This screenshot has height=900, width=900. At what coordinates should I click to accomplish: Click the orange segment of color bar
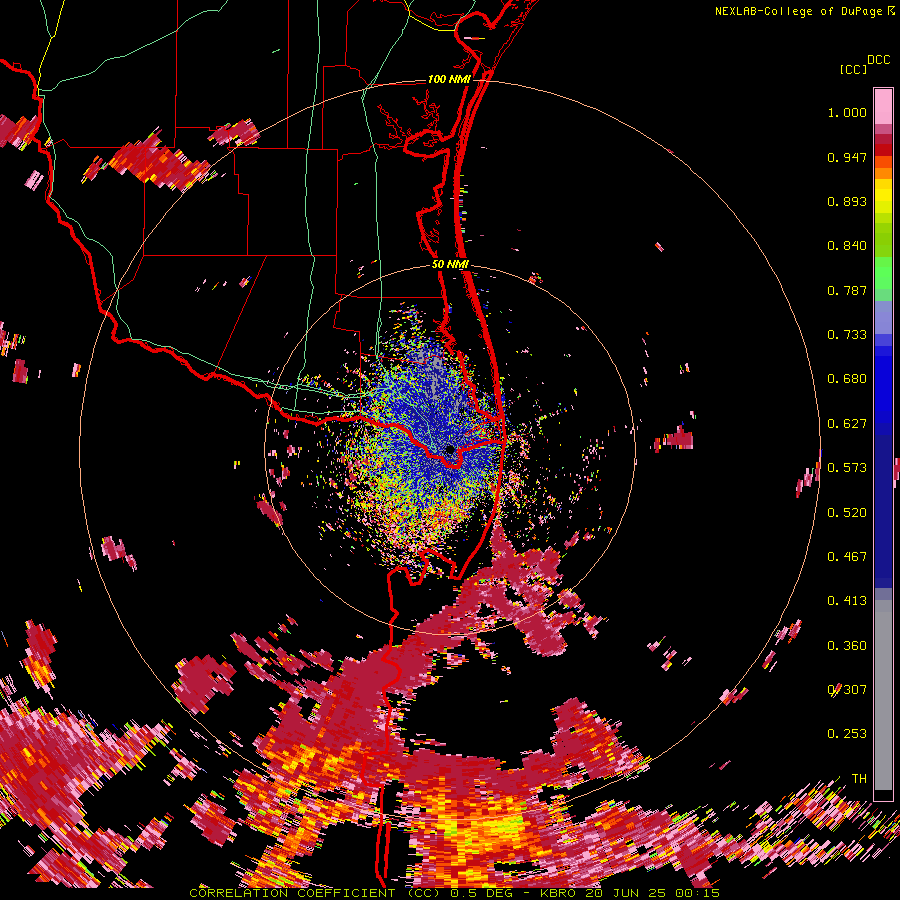(x=883, y=168)
